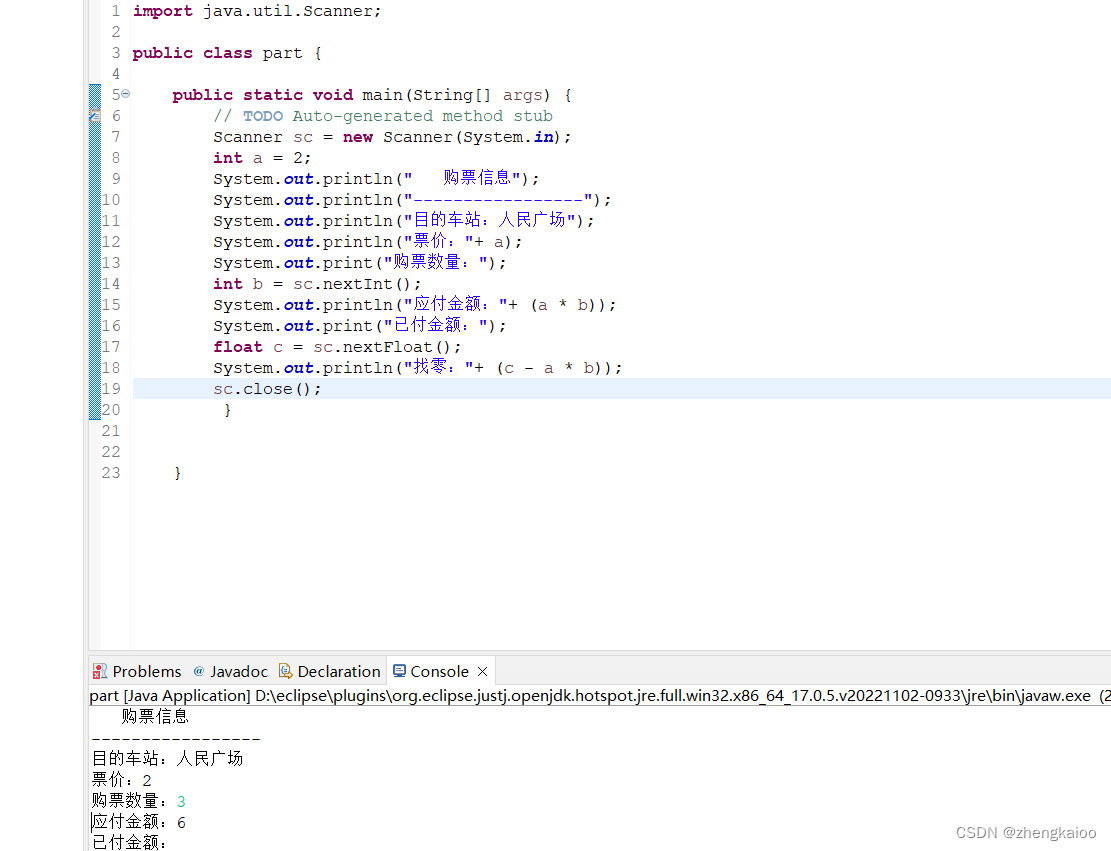Switch to the Problems tab
Viewport: 1111px width, 851px height.
tap(147, 671)
